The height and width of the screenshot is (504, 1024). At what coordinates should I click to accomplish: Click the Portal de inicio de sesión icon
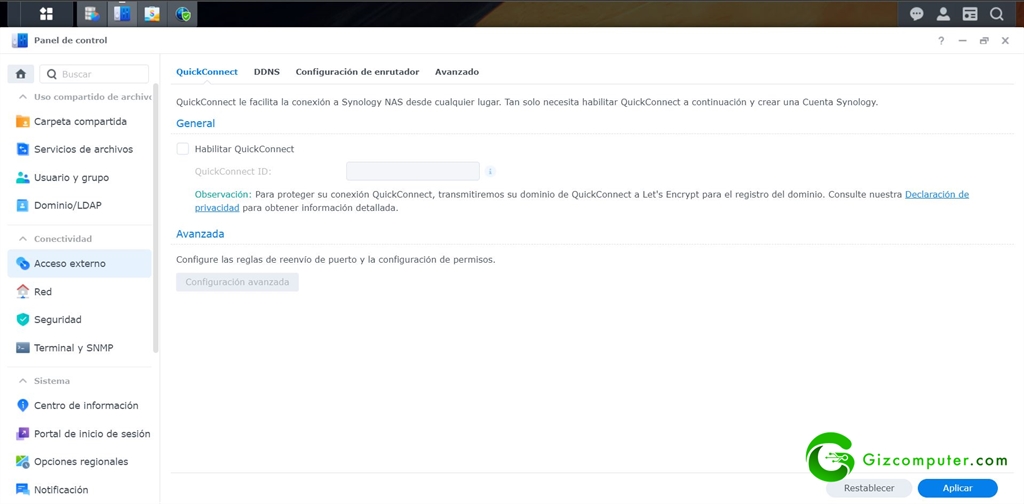point(23,433)
